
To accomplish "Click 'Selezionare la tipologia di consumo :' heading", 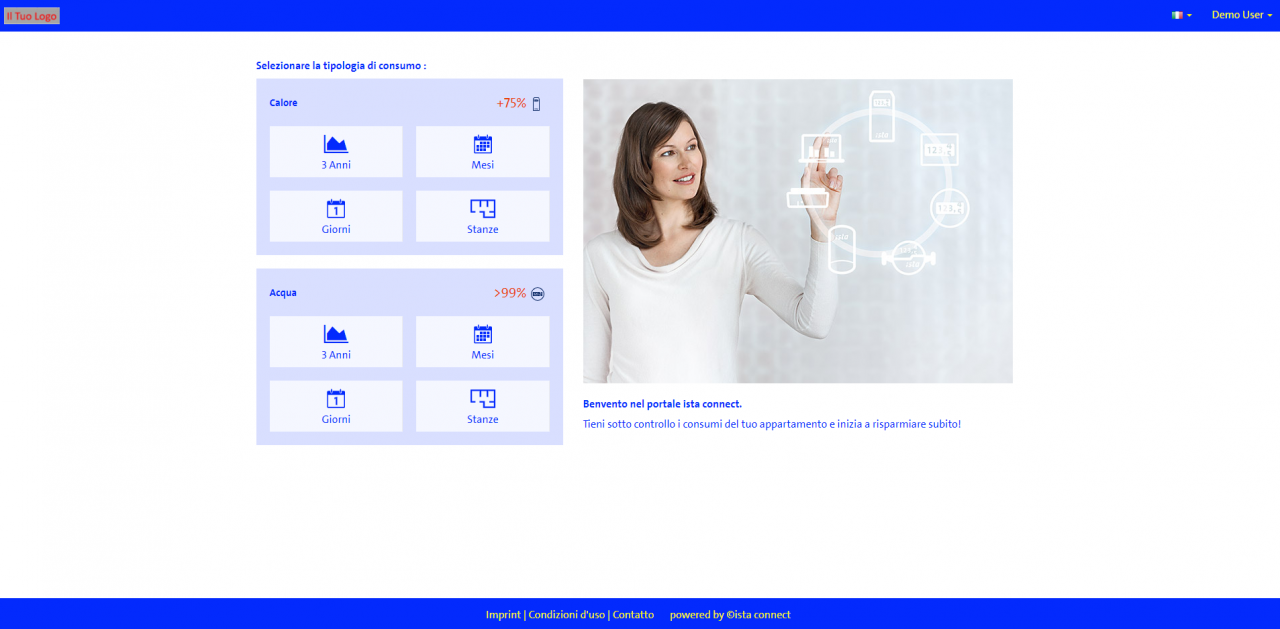I will (x=341, y=66).
